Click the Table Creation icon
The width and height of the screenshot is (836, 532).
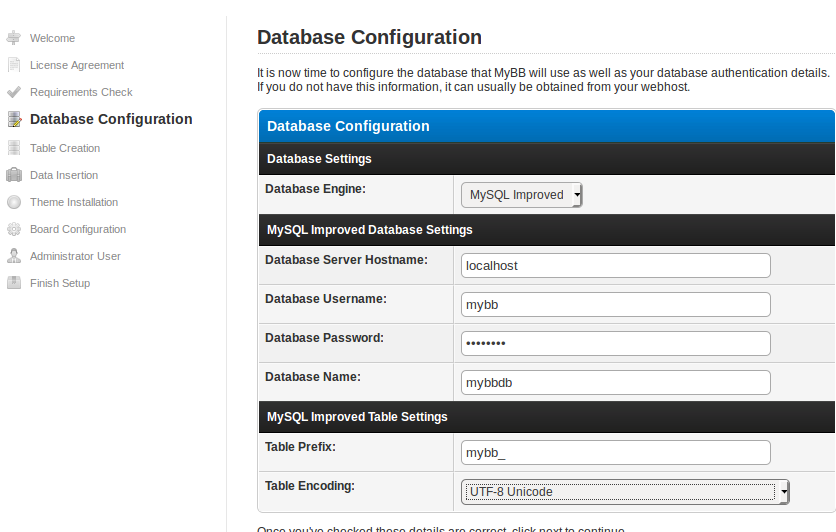14,148
